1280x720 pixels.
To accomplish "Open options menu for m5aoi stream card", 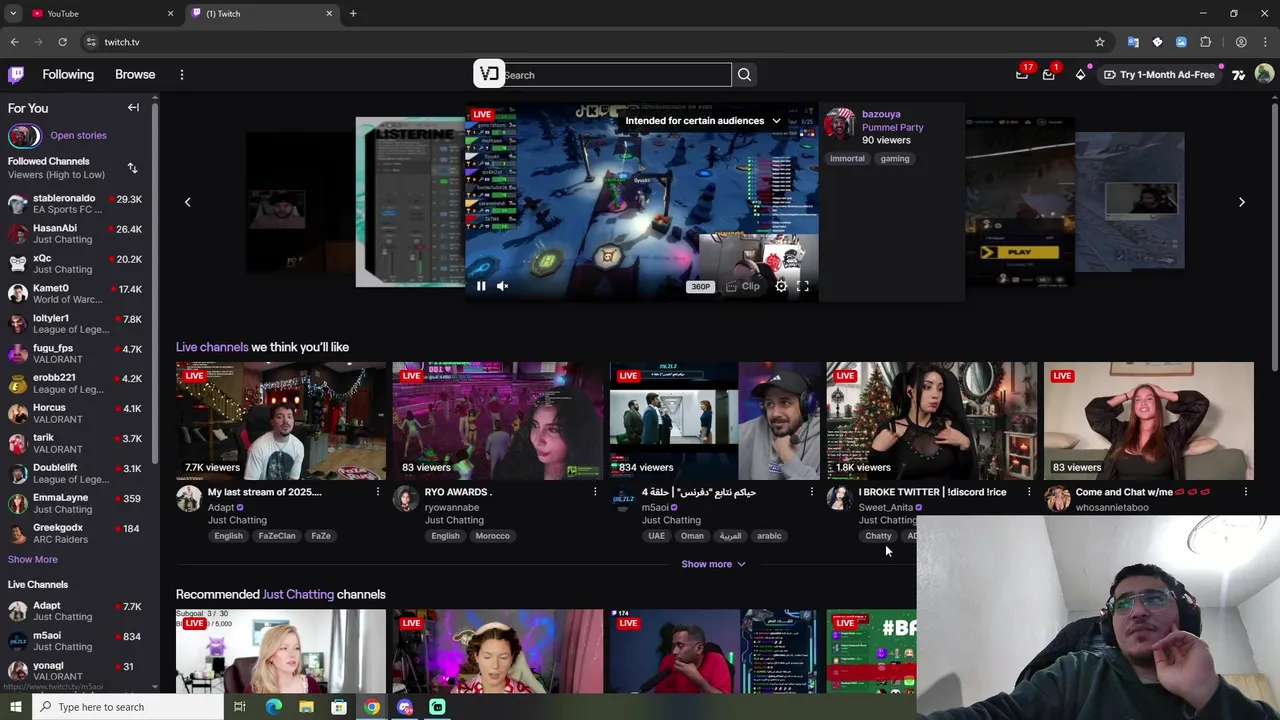I will [x=812, y=492].
